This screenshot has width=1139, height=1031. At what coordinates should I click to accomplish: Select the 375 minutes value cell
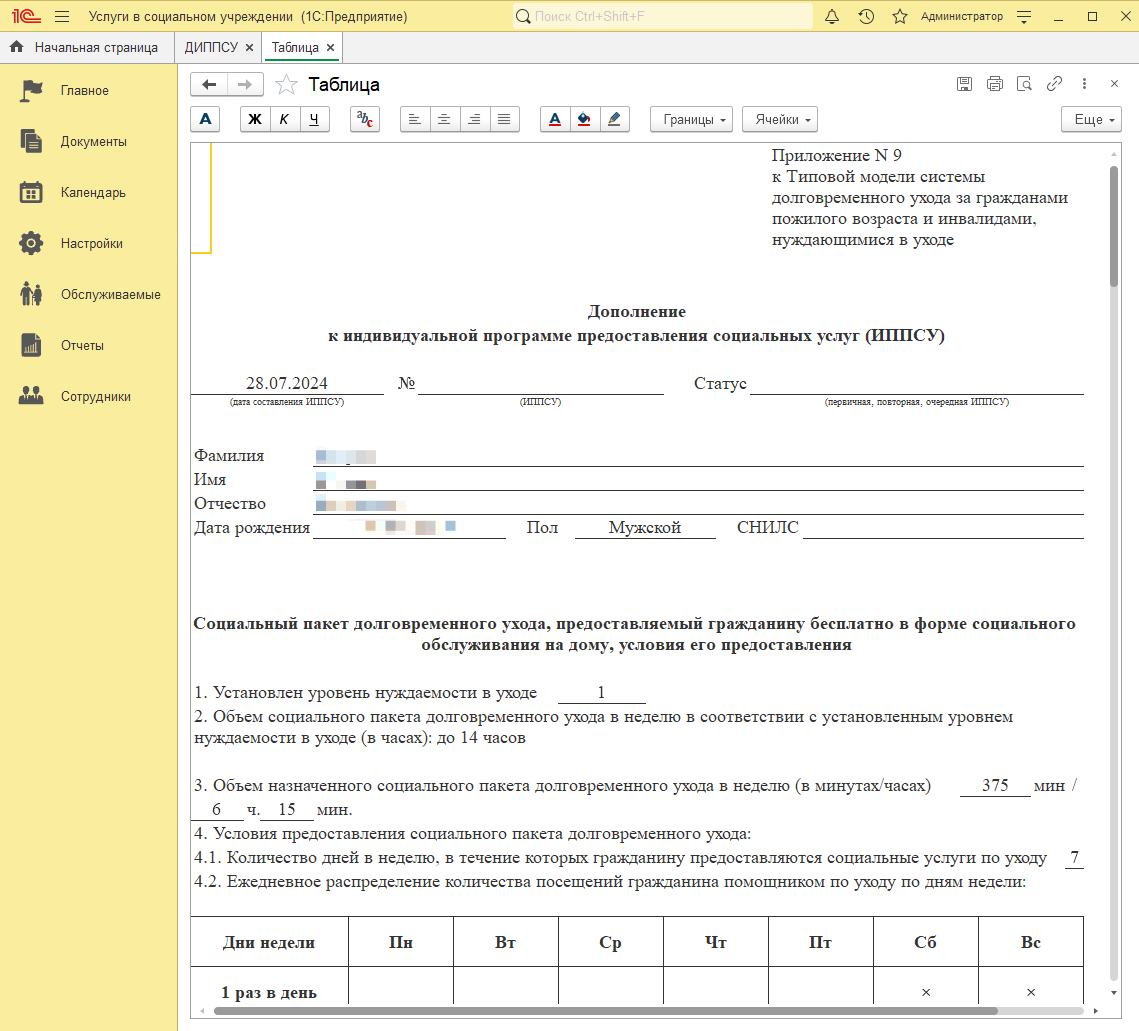point(995,785)
